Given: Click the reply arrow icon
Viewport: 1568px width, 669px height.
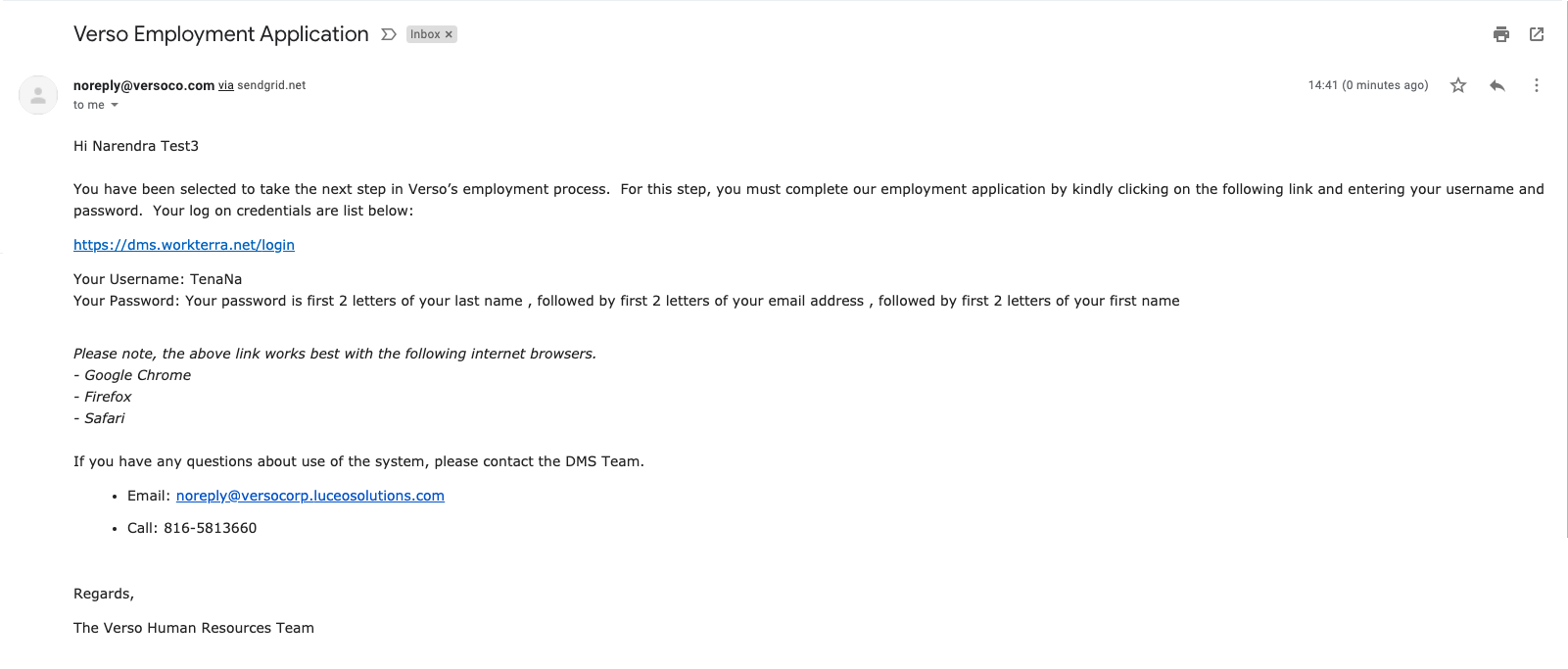Looking at the screenshot, I should (1497, 85).
